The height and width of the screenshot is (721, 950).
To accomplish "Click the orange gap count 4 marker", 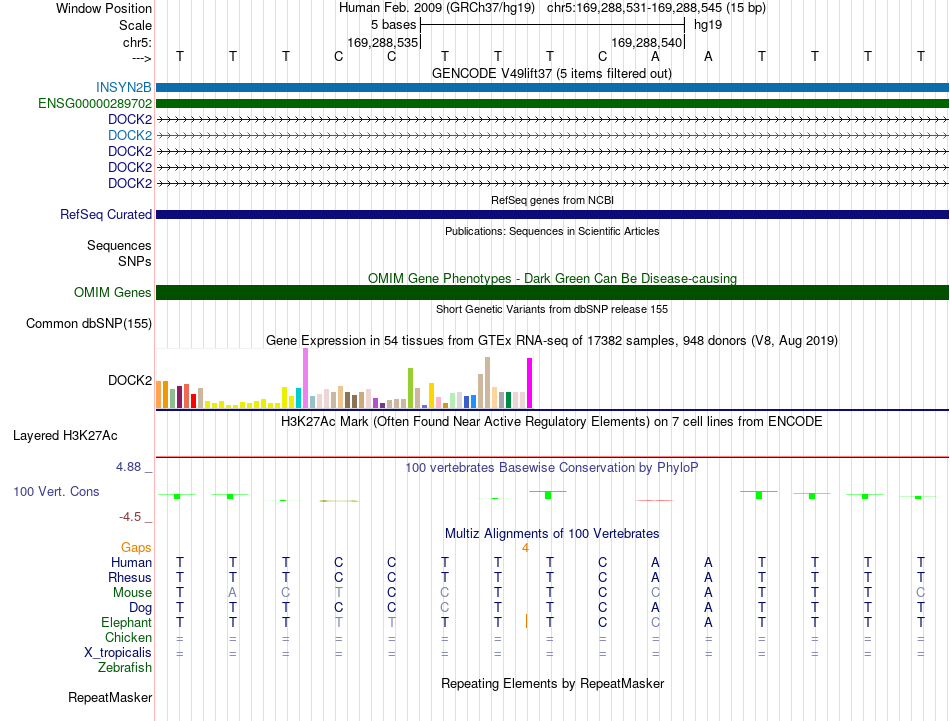I will click(x=525, y=548).
